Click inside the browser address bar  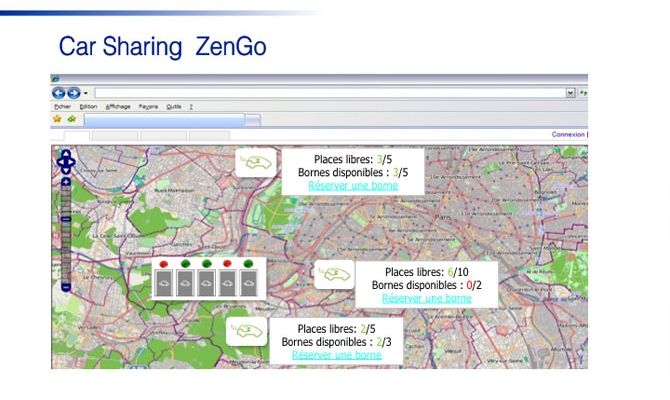[330, 93]
